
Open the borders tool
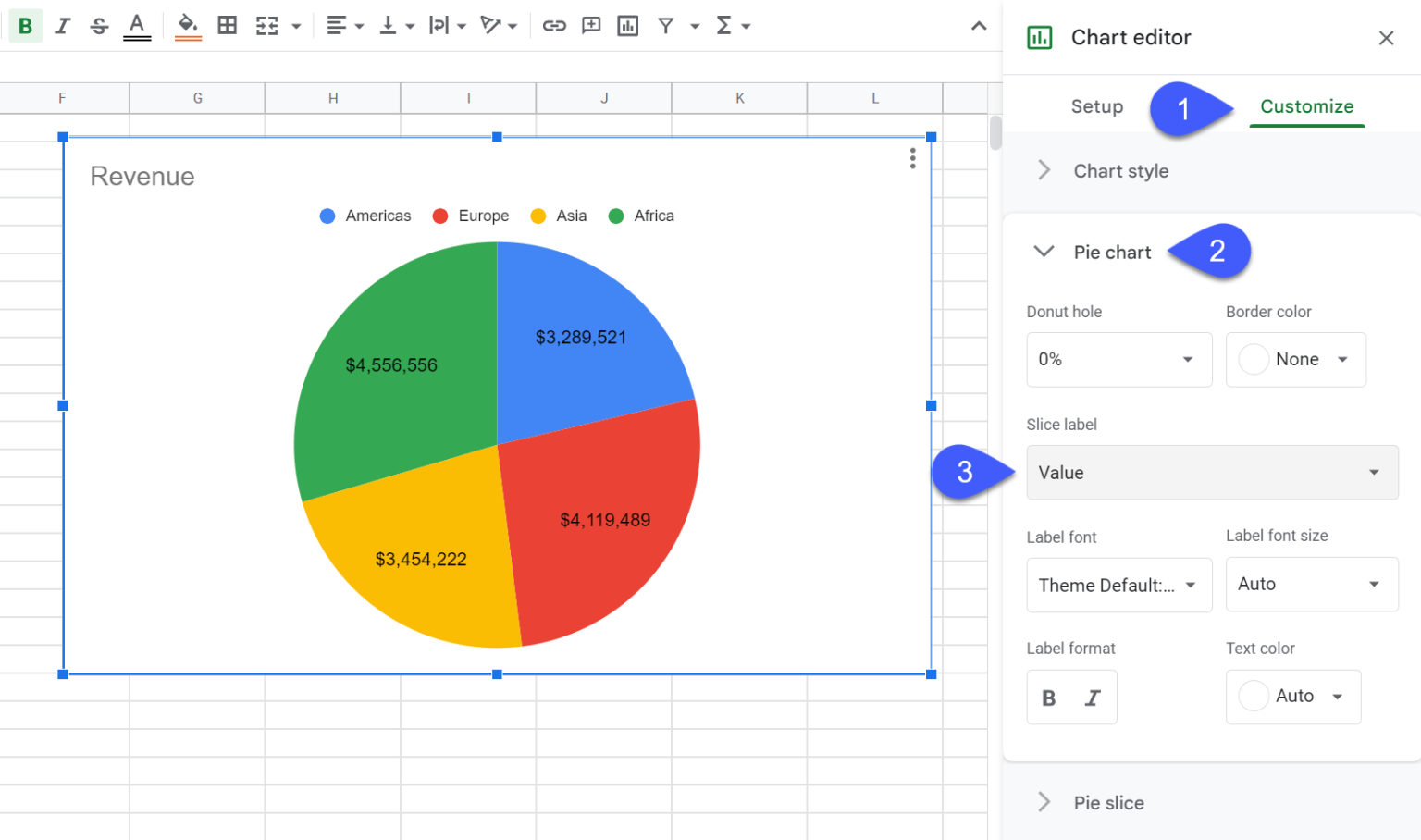click(x=227, y=26)
